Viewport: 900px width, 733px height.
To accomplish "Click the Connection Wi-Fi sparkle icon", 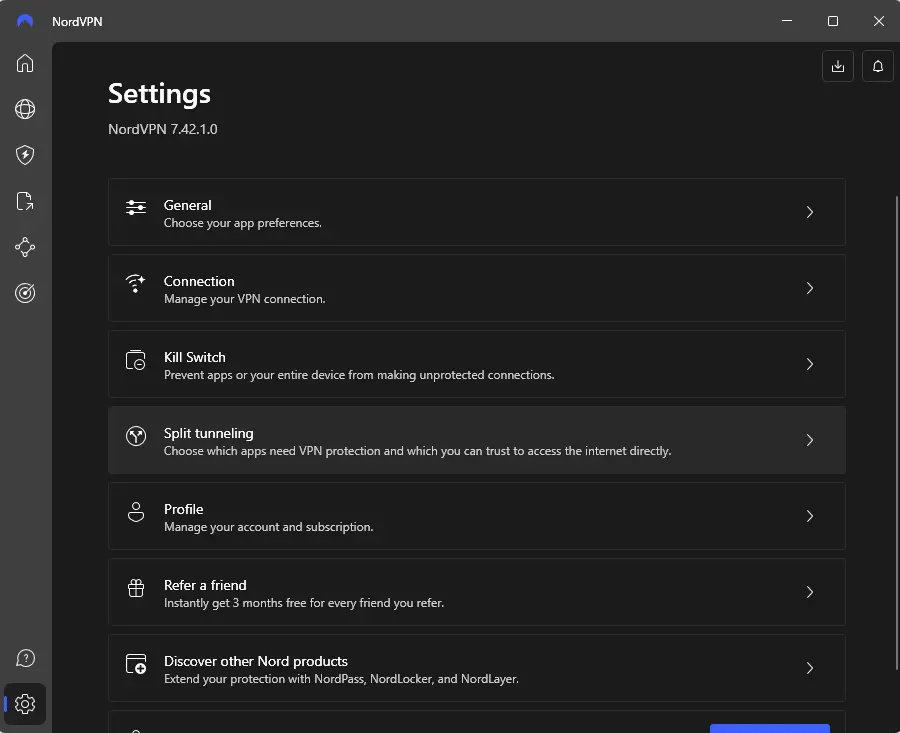I will click(x=136, y=284).
